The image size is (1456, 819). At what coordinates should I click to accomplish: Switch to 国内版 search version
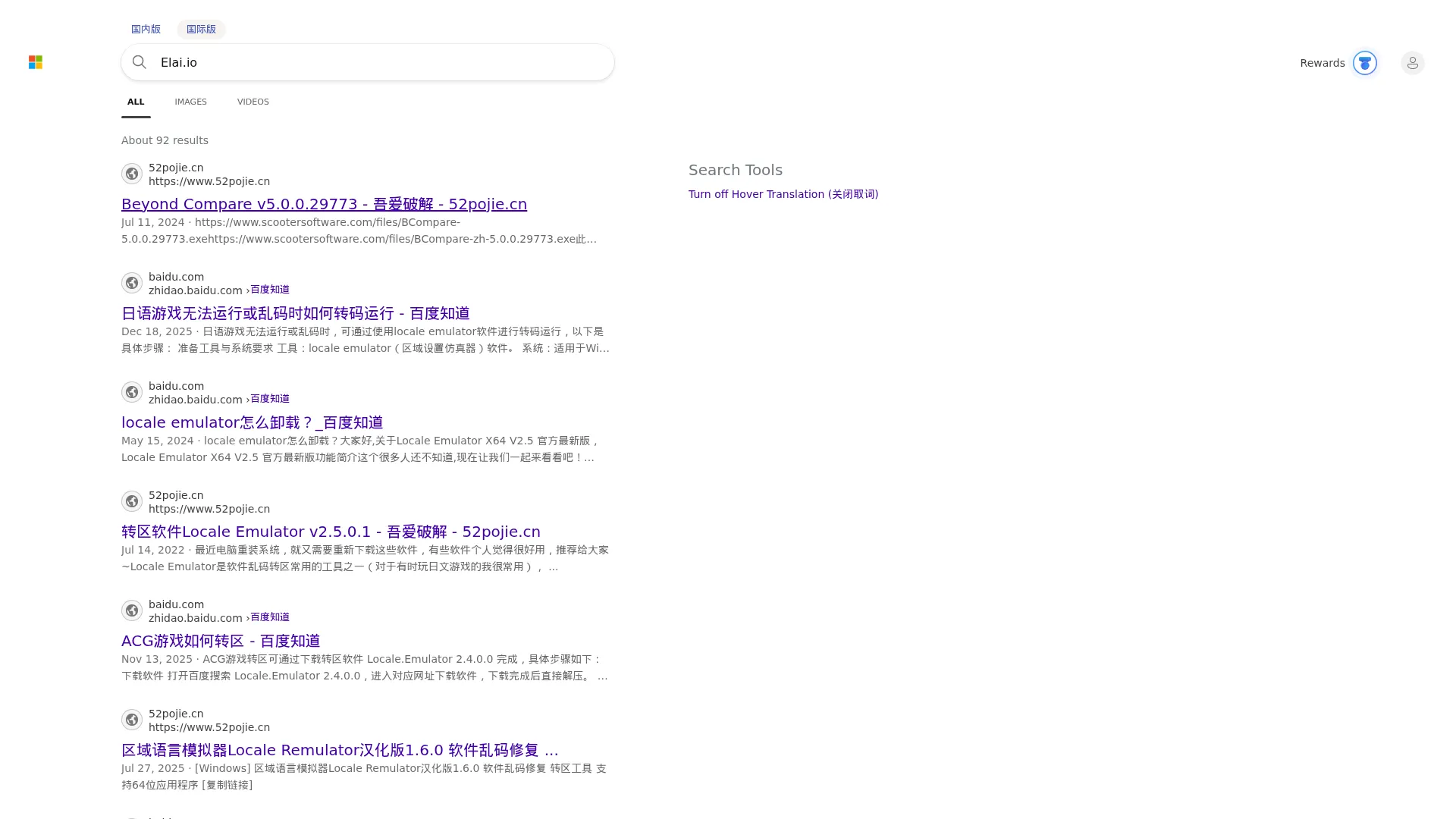coord(146,30)
